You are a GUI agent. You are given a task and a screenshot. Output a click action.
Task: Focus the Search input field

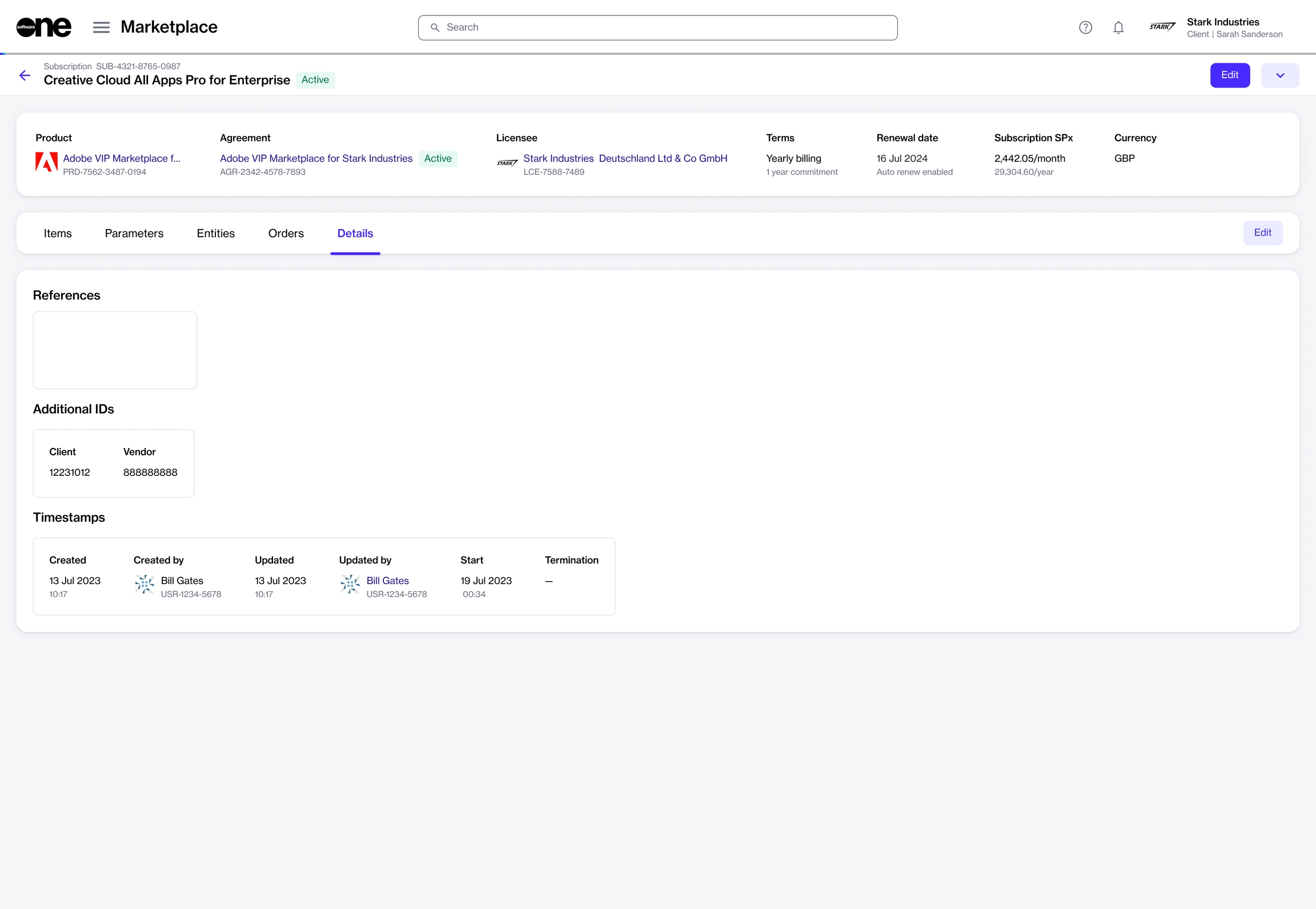[x=657, y=27]
